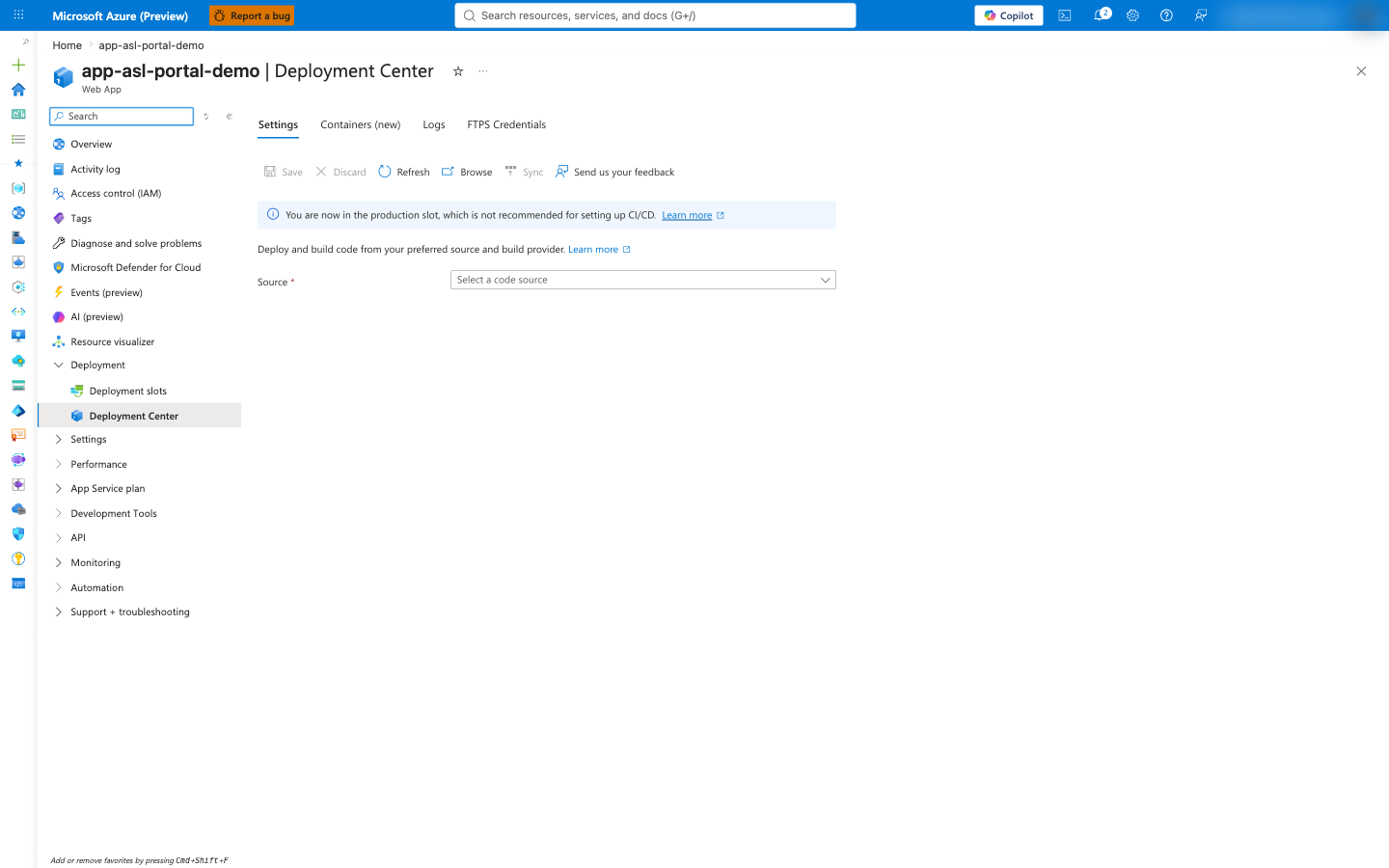Viewport: 1389px width, 868px height.
Task: Click the Copilot button
Action: pyautogui.click(x=1009, y=15)
